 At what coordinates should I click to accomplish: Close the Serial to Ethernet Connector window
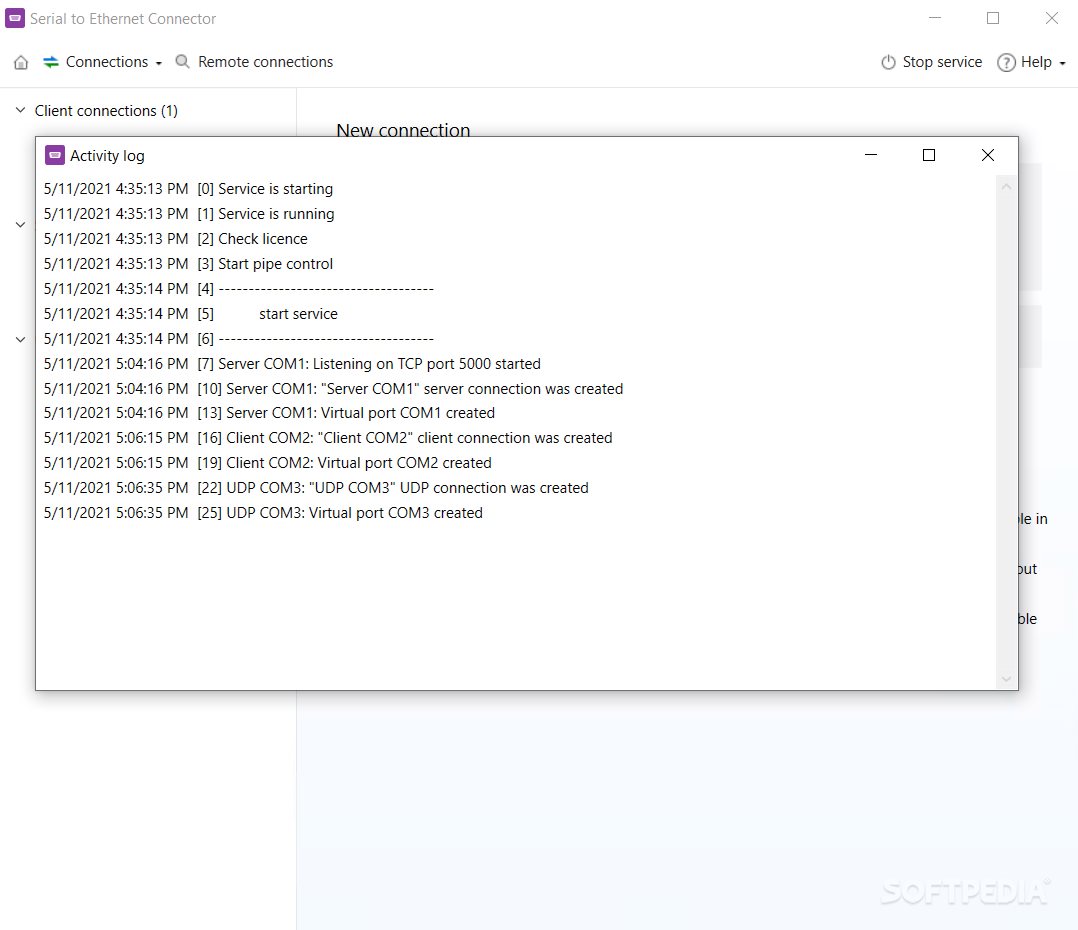pyautogui.click(x=1051, y=19)
